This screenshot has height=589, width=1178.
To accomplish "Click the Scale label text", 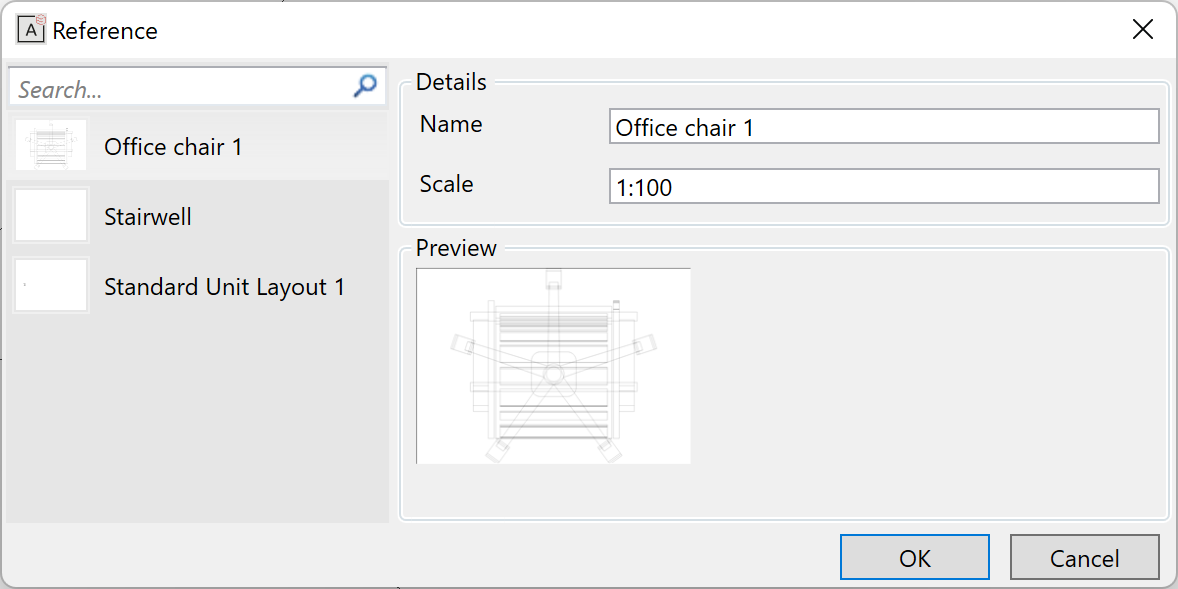I will point(447,184).
